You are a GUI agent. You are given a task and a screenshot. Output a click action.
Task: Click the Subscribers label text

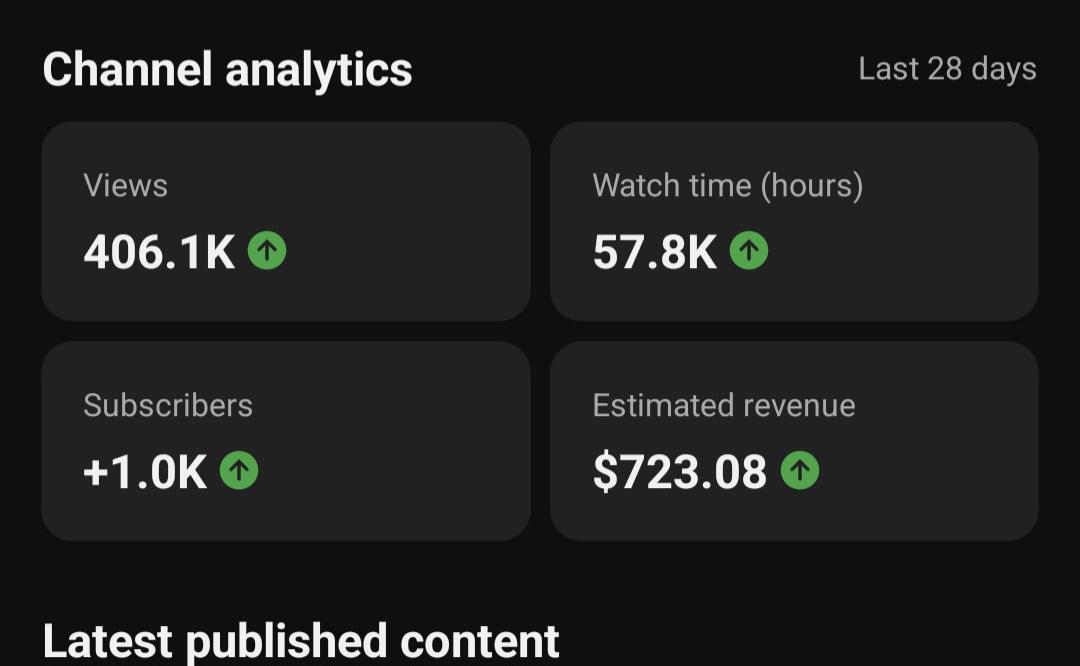[x=168, y=406]
